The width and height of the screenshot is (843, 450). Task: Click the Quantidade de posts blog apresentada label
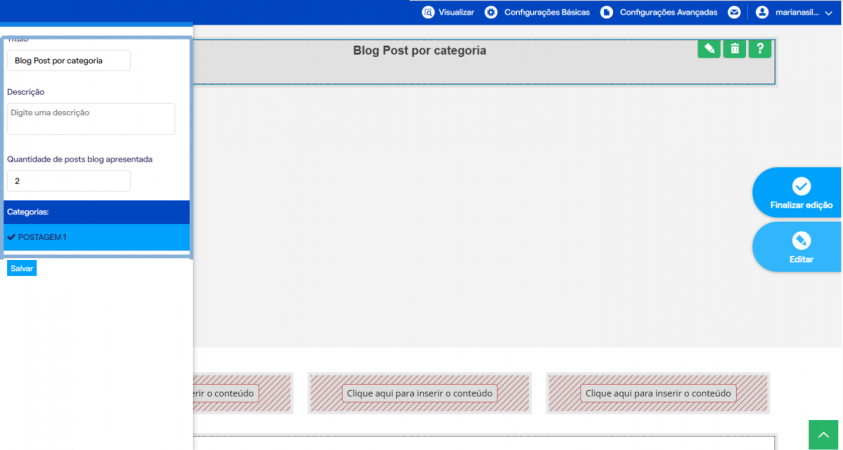tap(80, 159)
